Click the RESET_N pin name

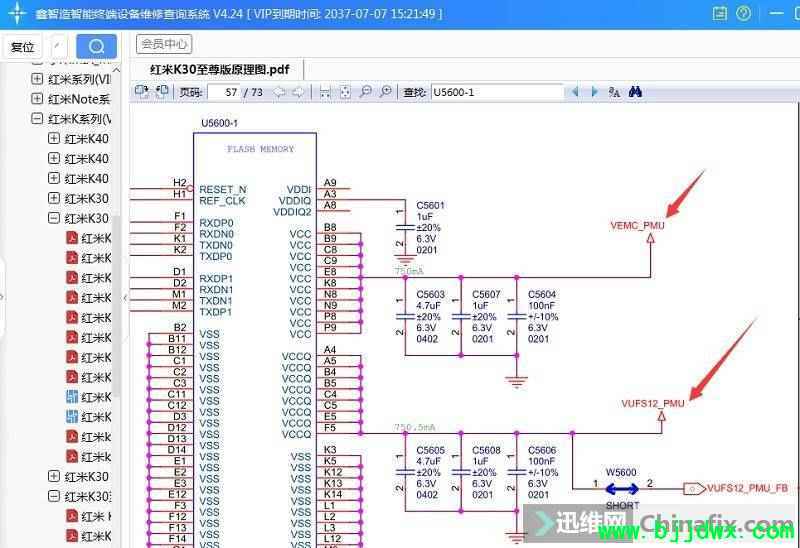pos(223,189)
